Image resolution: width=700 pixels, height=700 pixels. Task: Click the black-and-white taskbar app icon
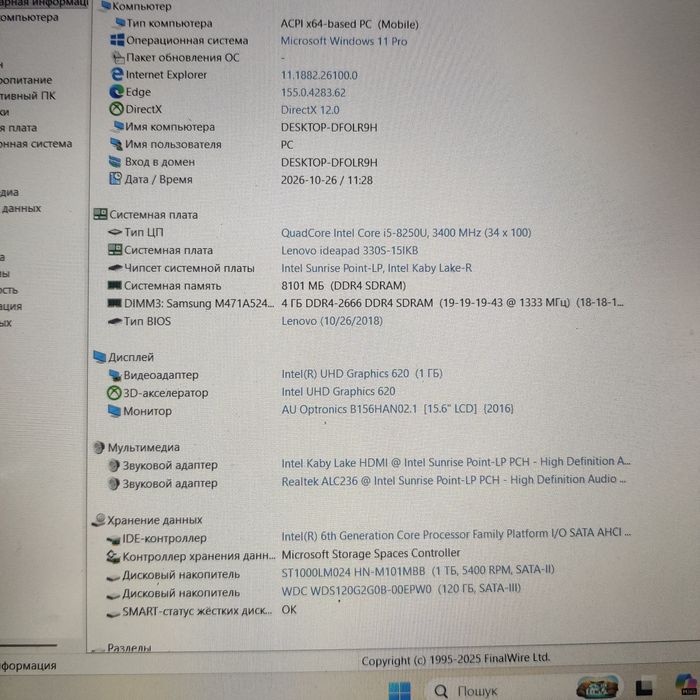click(643, 688)
